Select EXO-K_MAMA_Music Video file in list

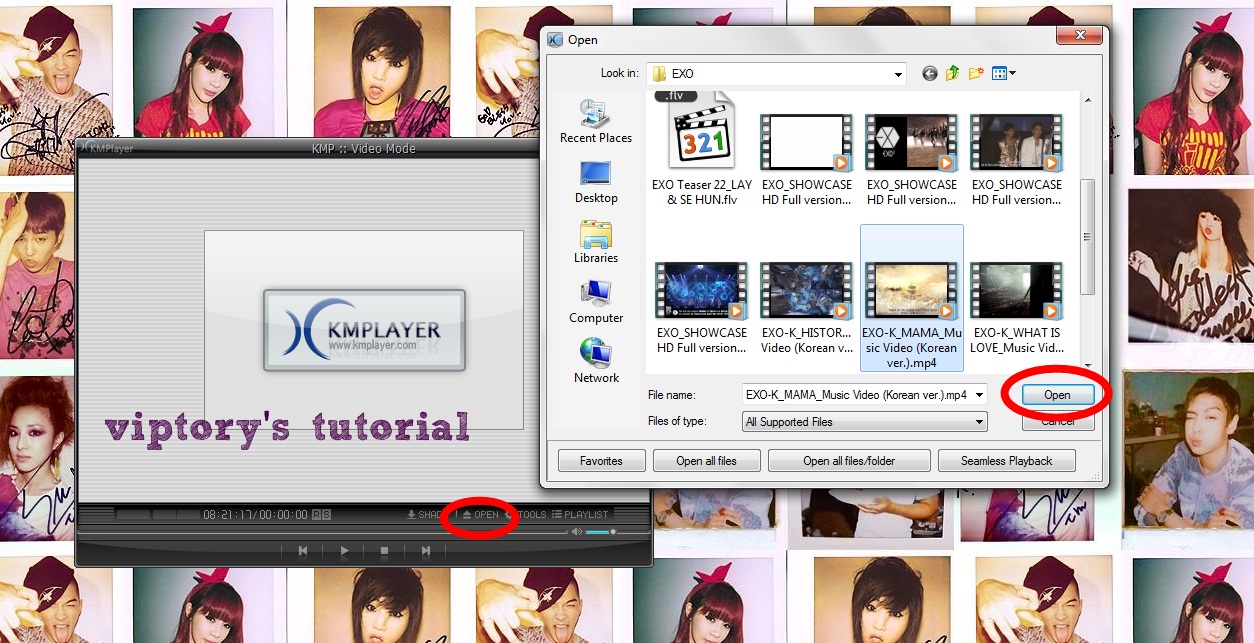point(911,298)
